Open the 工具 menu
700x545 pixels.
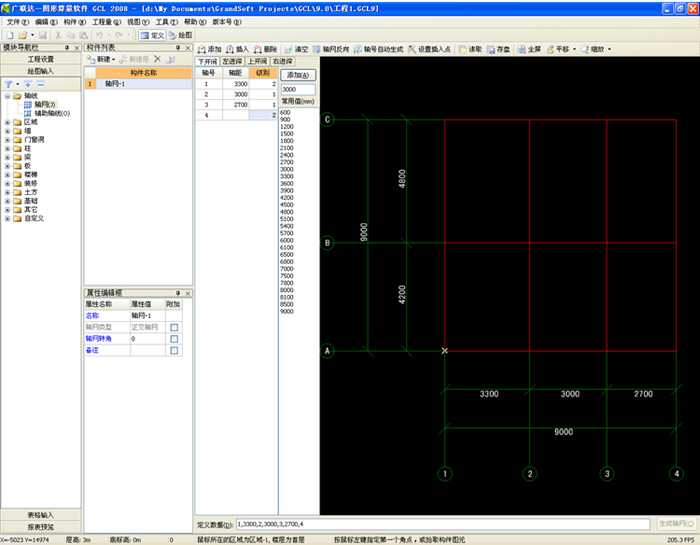pyautogui.click(x=167, y=22)
